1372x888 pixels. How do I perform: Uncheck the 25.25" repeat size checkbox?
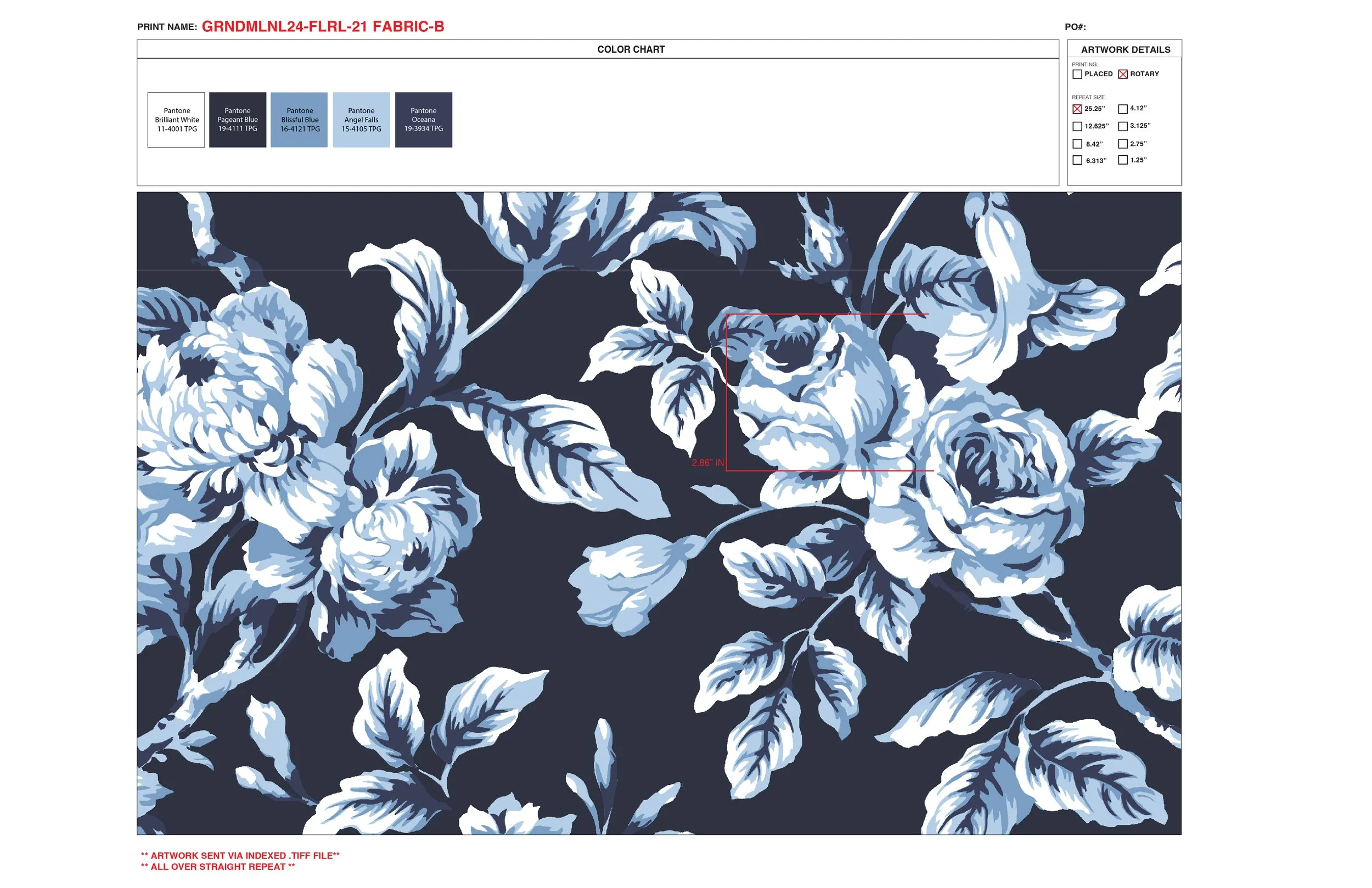1077,109
